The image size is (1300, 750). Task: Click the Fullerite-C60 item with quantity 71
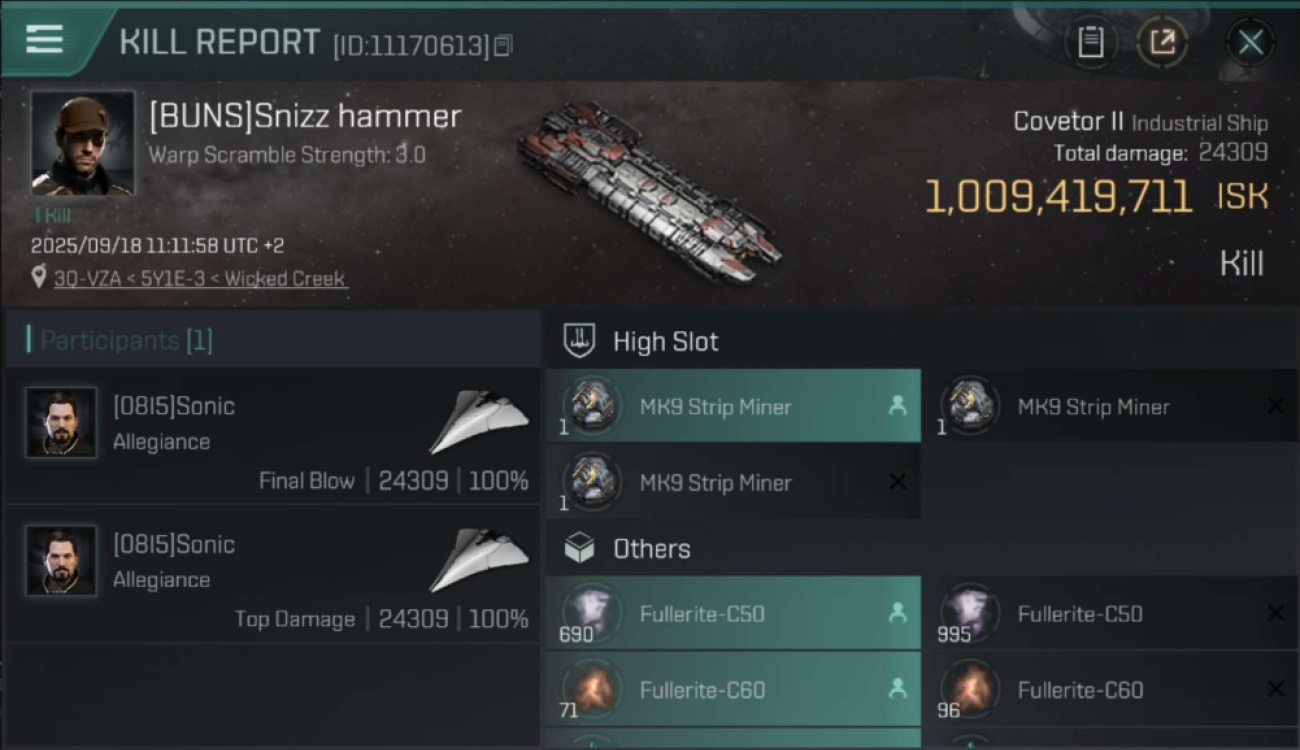(x=733, y=690)
